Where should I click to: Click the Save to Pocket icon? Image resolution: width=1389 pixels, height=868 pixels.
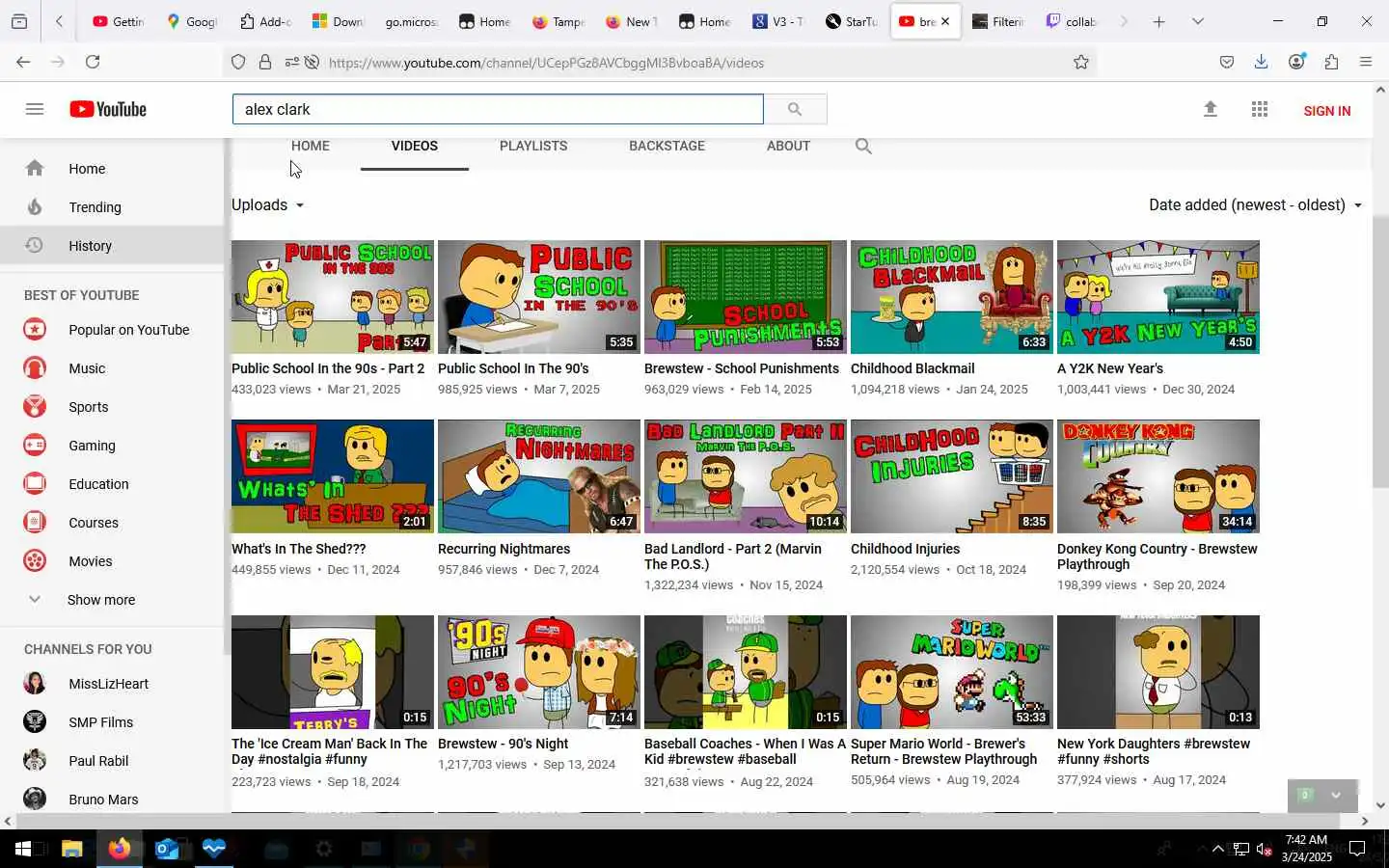point(1226,62)
